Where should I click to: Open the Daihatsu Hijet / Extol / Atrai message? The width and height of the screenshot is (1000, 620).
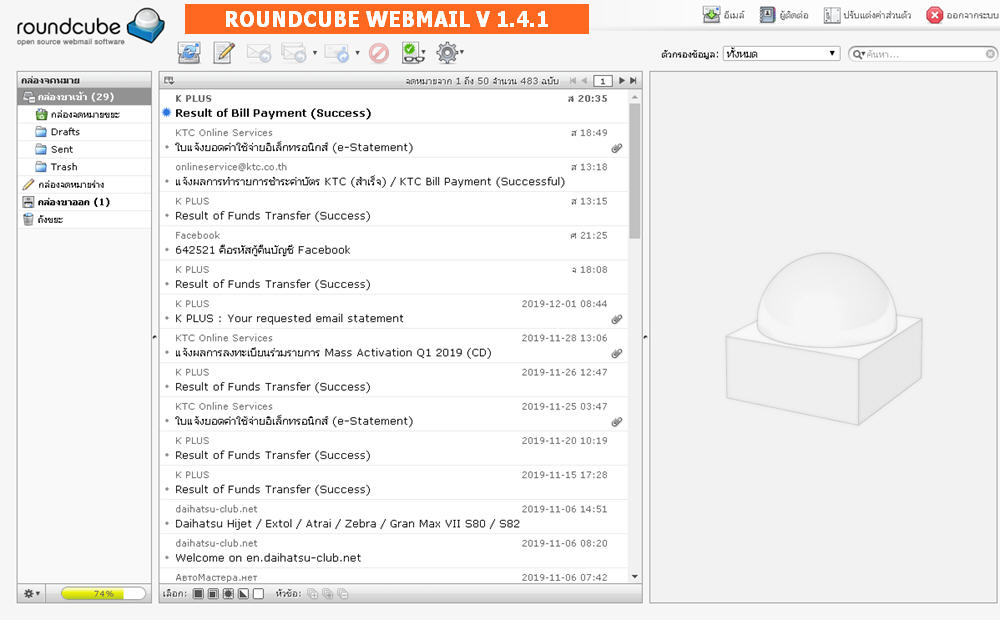pos(393,517)
